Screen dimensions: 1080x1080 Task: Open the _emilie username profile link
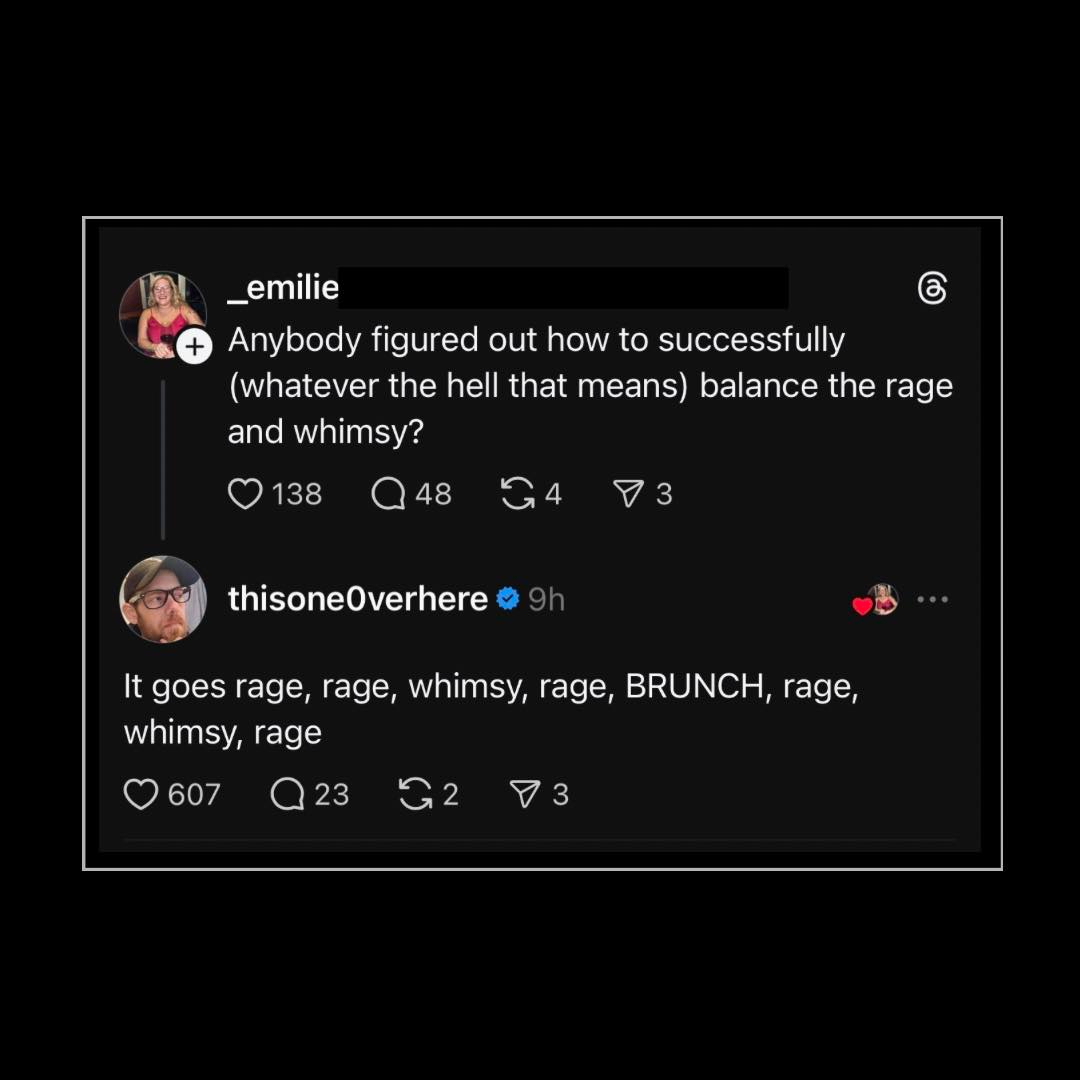[284, 288]
